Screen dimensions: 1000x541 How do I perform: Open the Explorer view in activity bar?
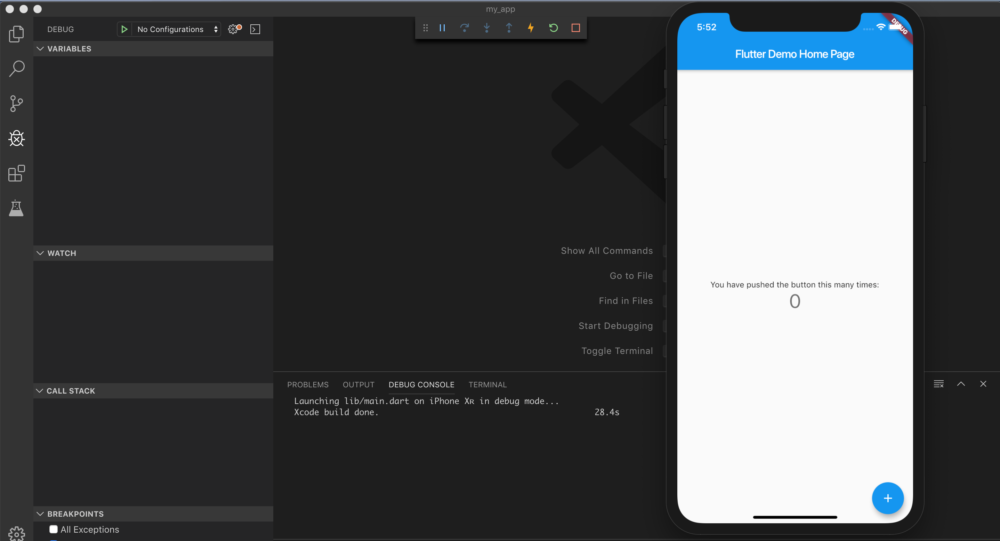pos(17,34)
